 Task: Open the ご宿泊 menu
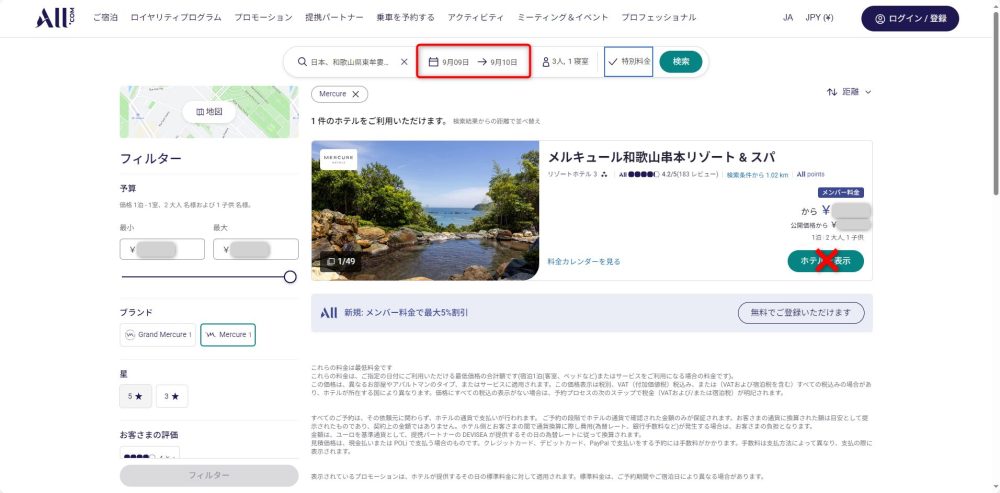click(x=105, y=18)
